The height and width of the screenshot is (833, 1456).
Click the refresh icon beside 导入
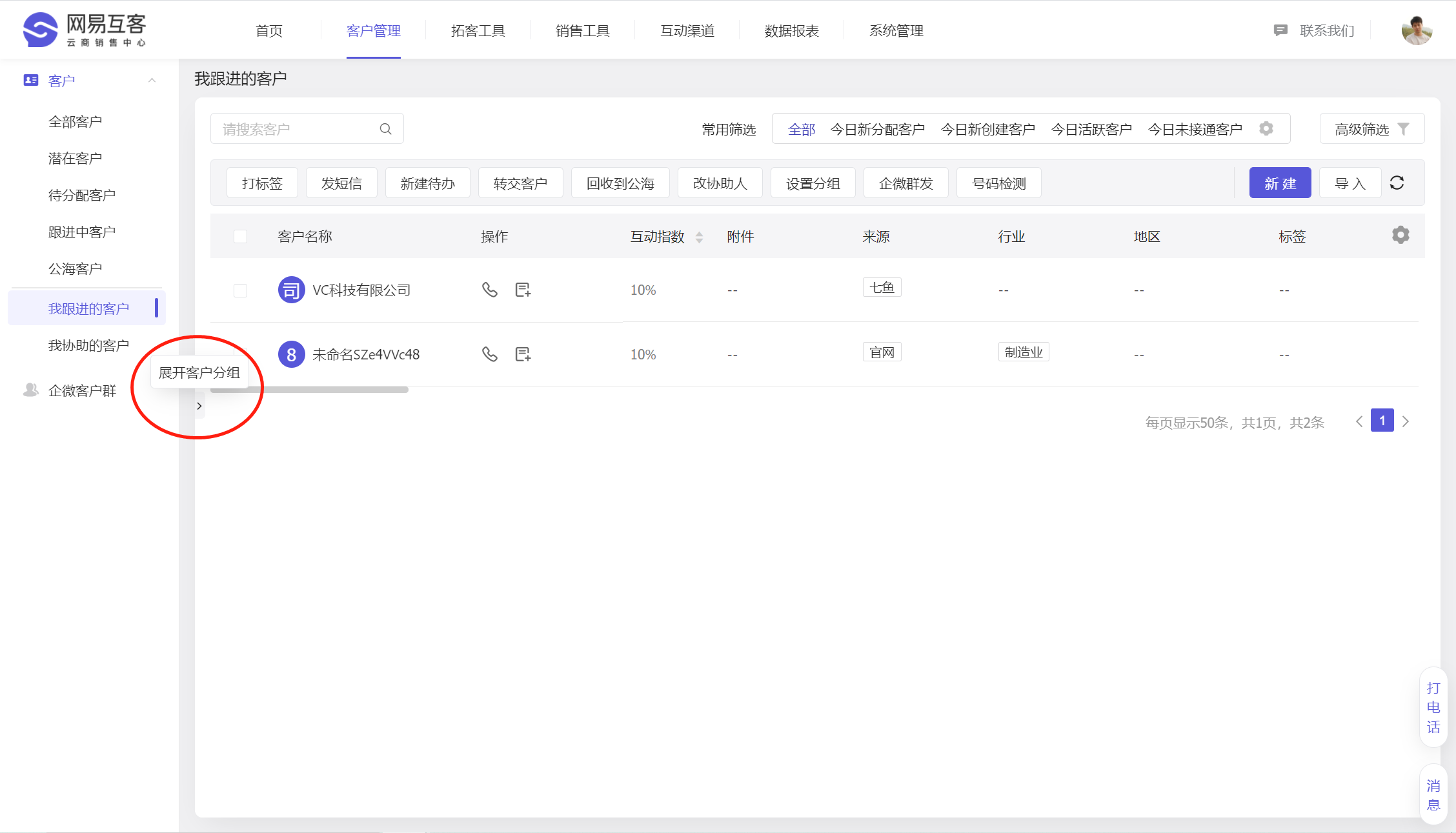(1397, 183)
